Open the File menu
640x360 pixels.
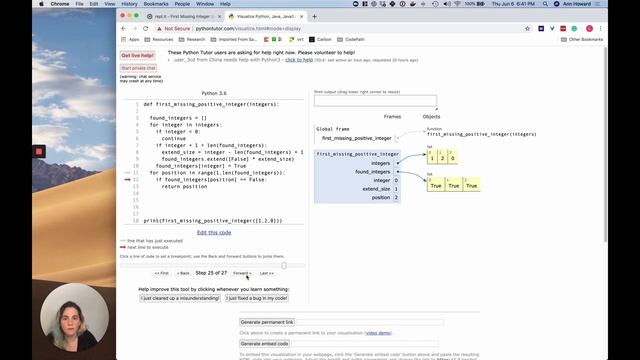click(x=79, y=4)
